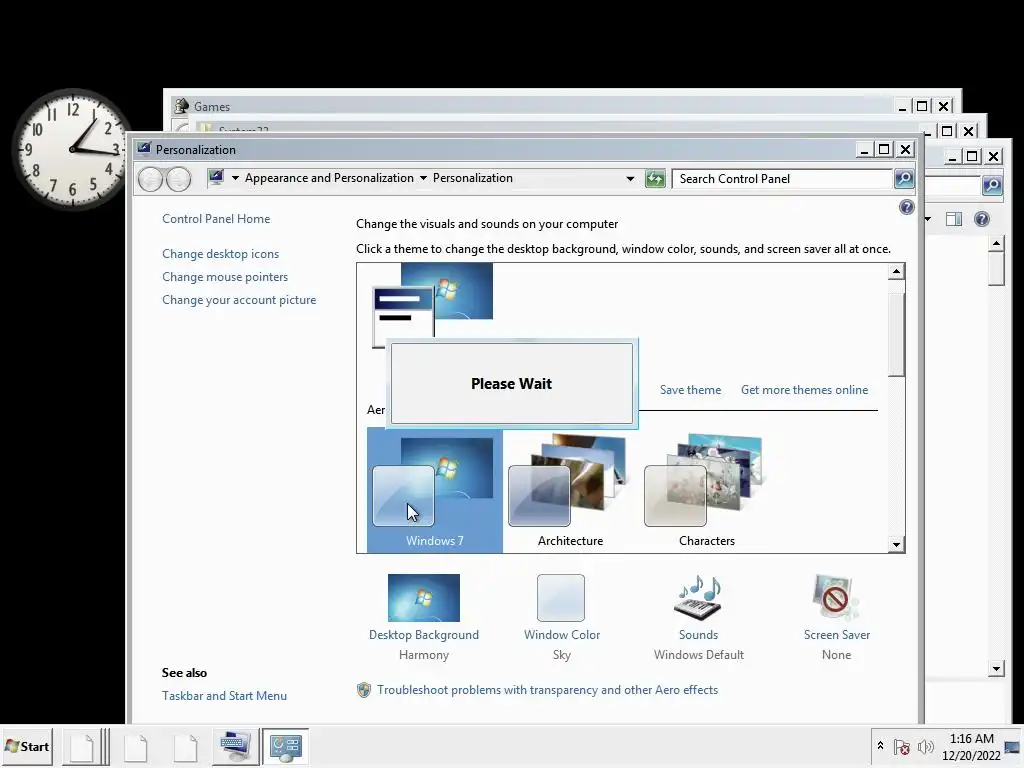The image size is (1024, 768).
Task: Open Change desktop icons link
Action: (x=220, y=253)
